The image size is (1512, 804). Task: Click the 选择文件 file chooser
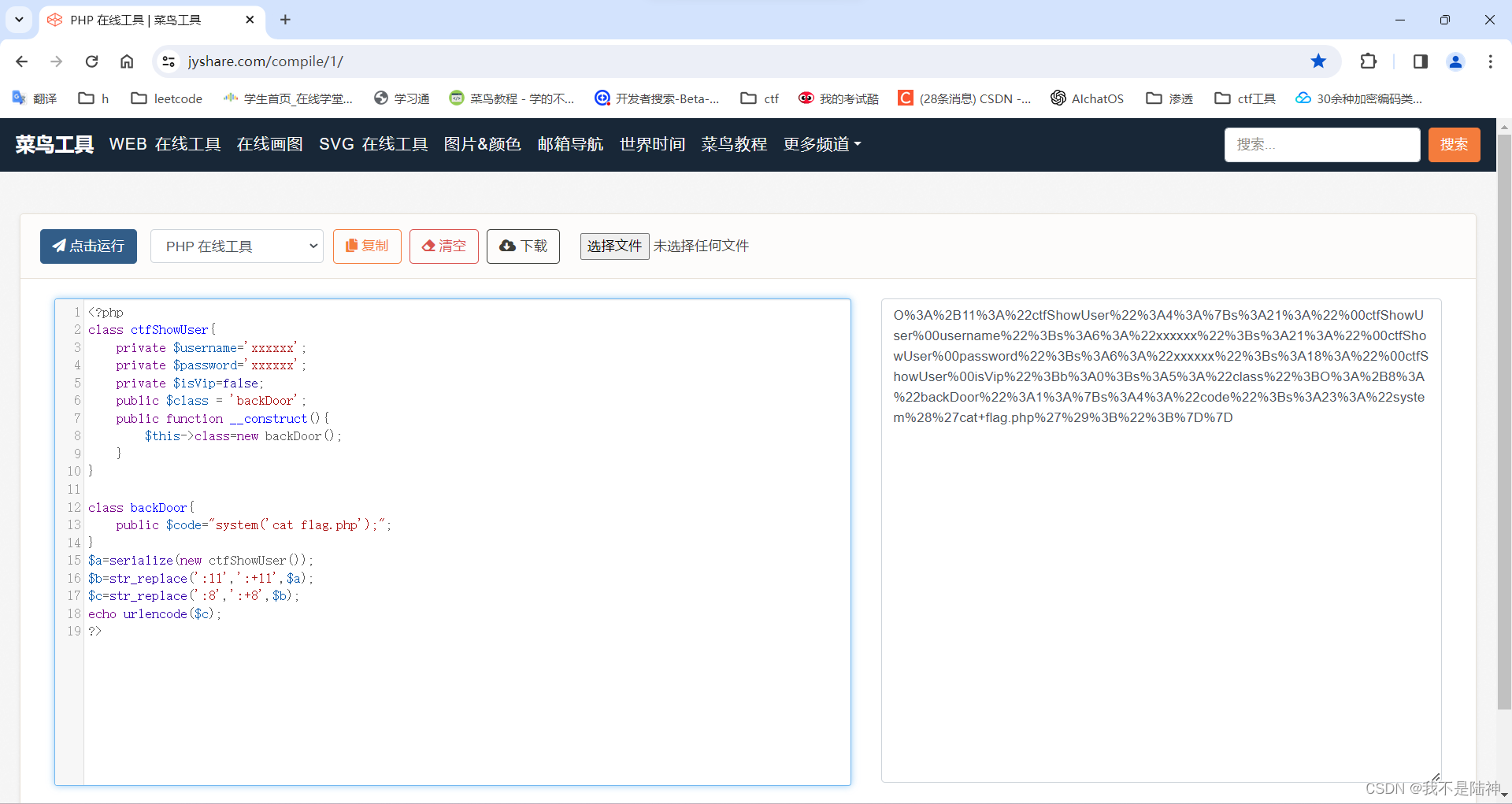(x=614, y=246)
